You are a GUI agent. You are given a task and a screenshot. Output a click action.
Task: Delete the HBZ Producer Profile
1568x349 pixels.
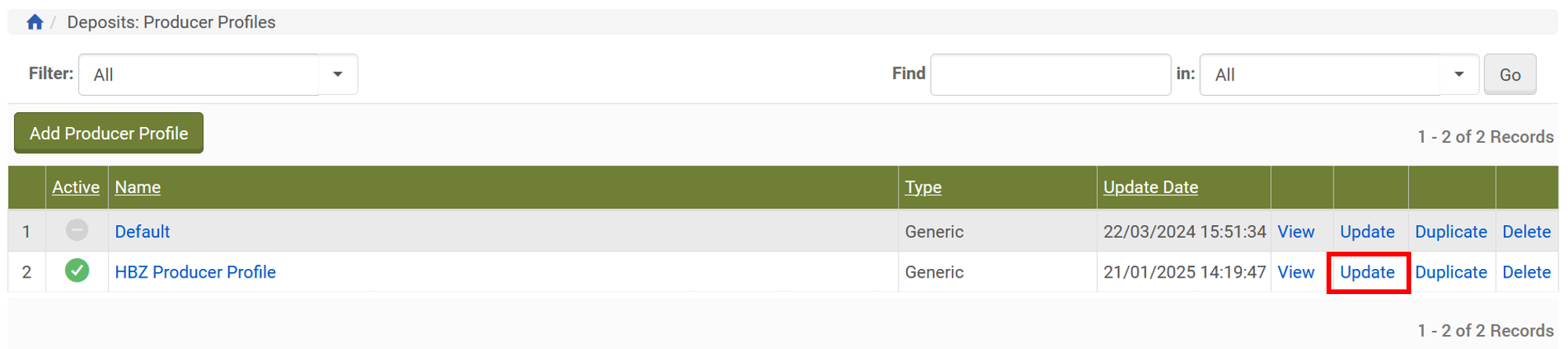tap(1526, 272)
